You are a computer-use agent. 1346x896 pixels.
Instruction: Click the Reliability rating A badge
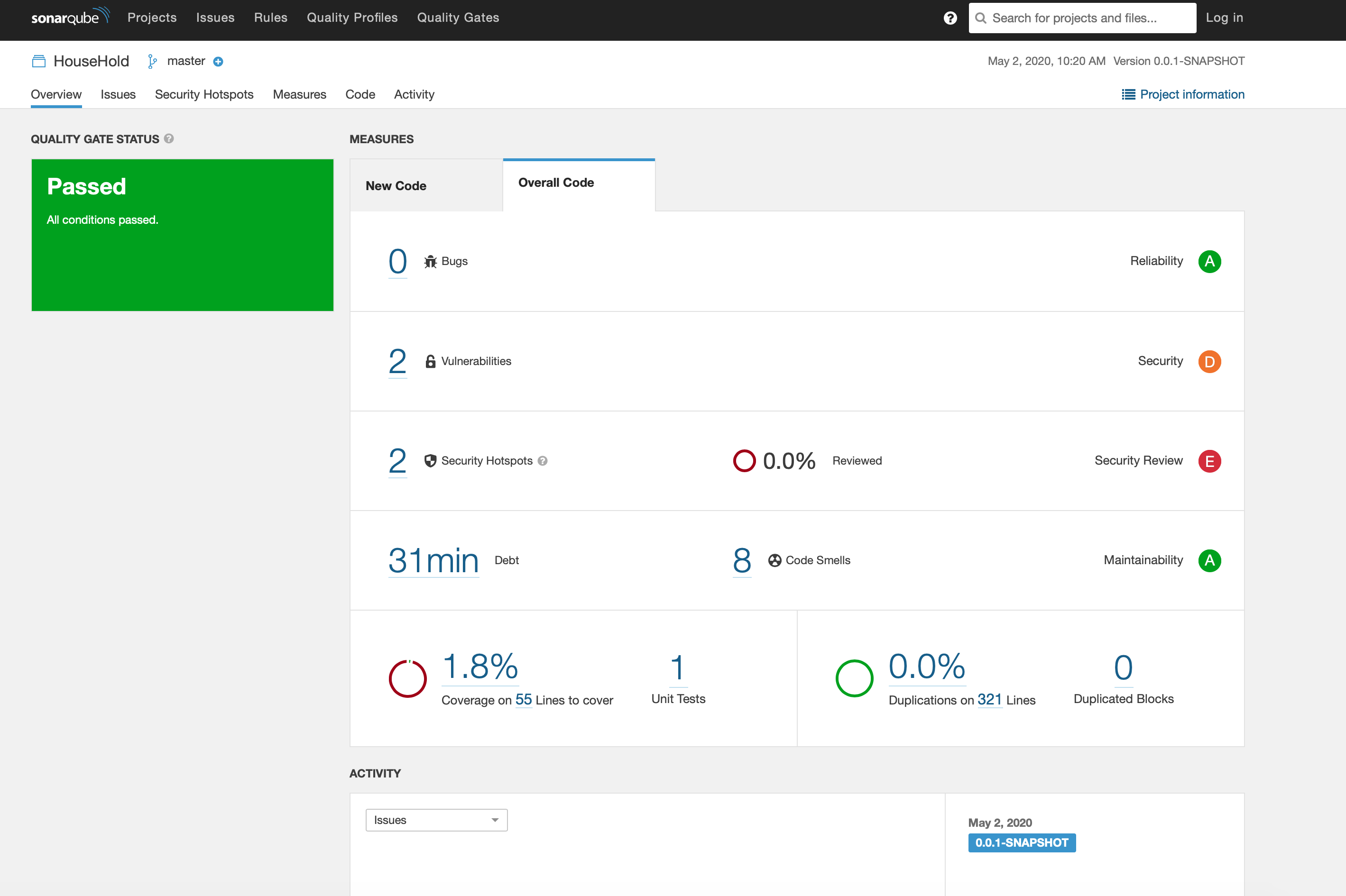(1209, 261)
